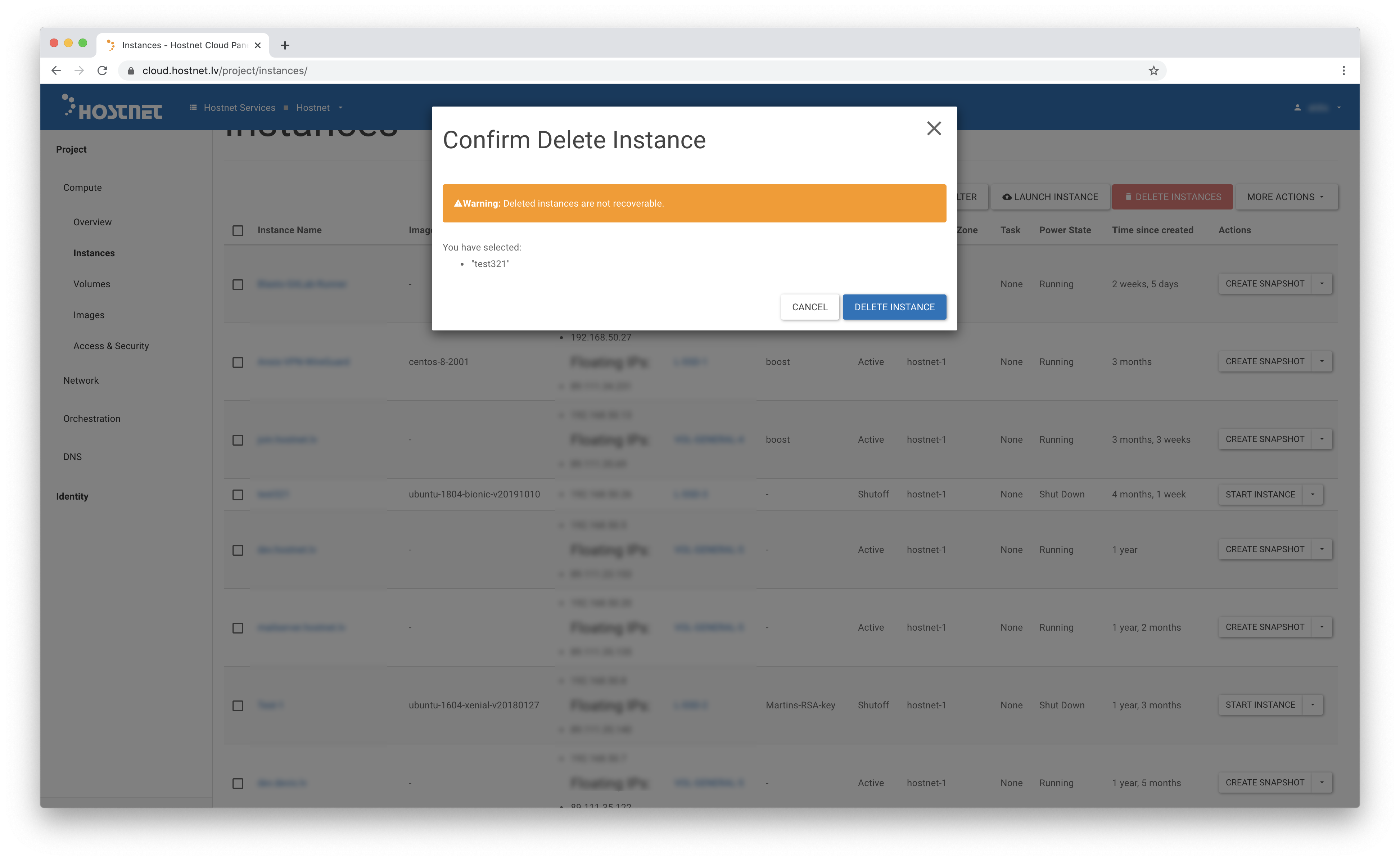
Task: Expand dropdown arrow next to 4-months-old Start Instance
Action: pyautogui.click(x=1312, y=494)
